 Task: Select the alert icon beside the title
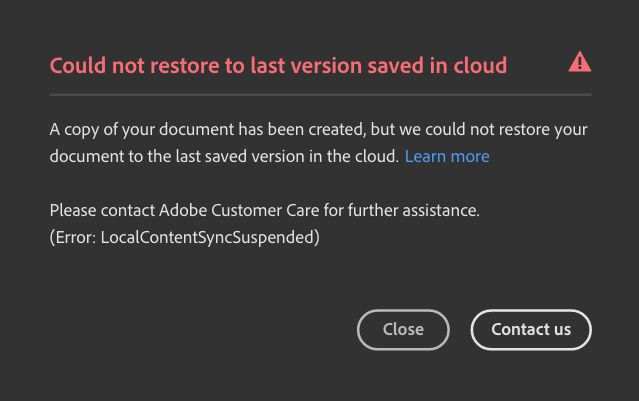tap(579, 63)
